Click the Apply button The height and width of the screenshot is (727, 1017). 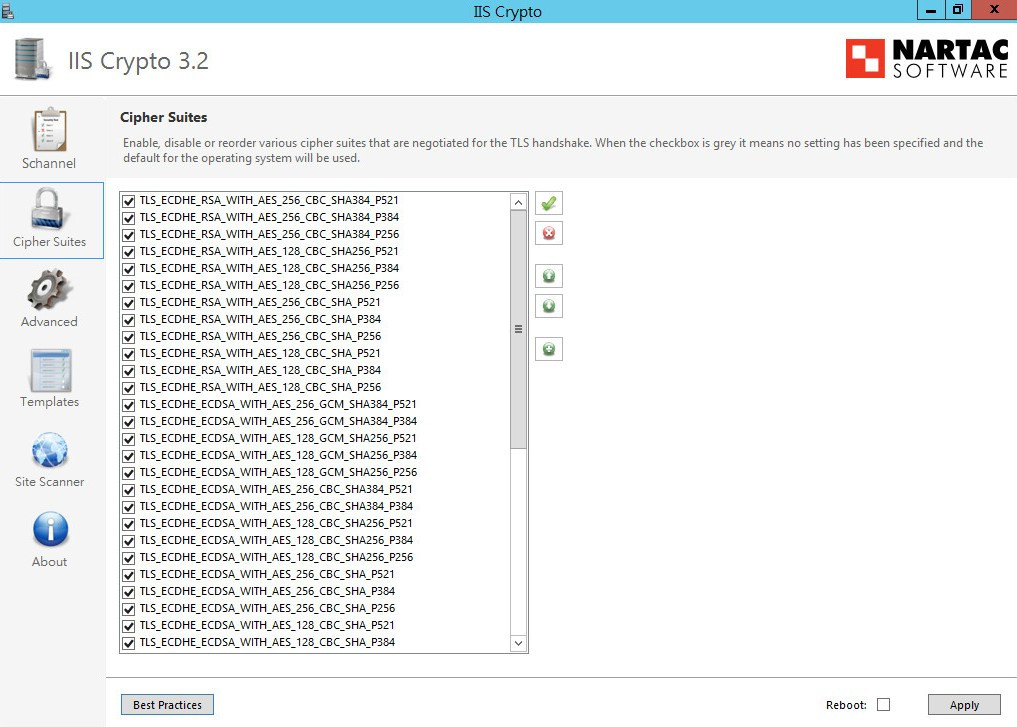pyautogui.click(x=964, y=704)
